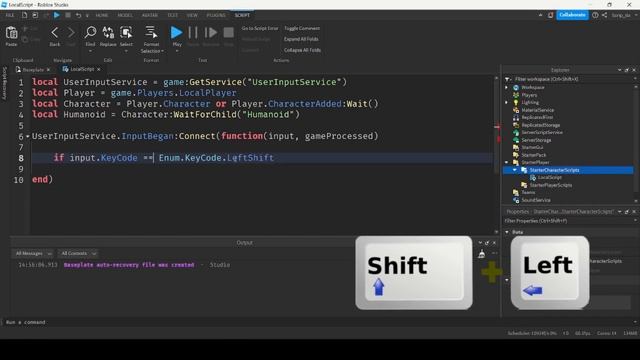Screen dimensions: 640x360
Task: Start the game with the large Play button
Action: 176,32
